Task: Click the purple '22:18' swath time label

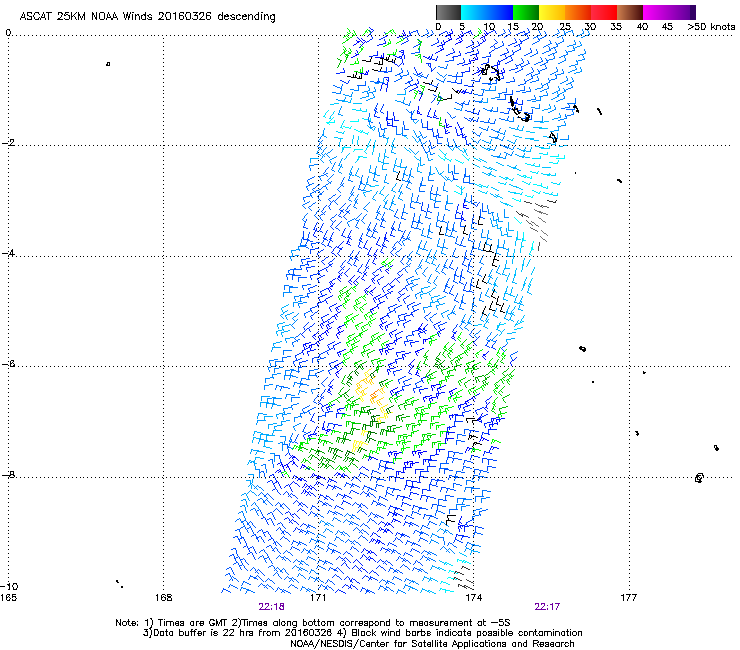Action: (x=271, y=607)
